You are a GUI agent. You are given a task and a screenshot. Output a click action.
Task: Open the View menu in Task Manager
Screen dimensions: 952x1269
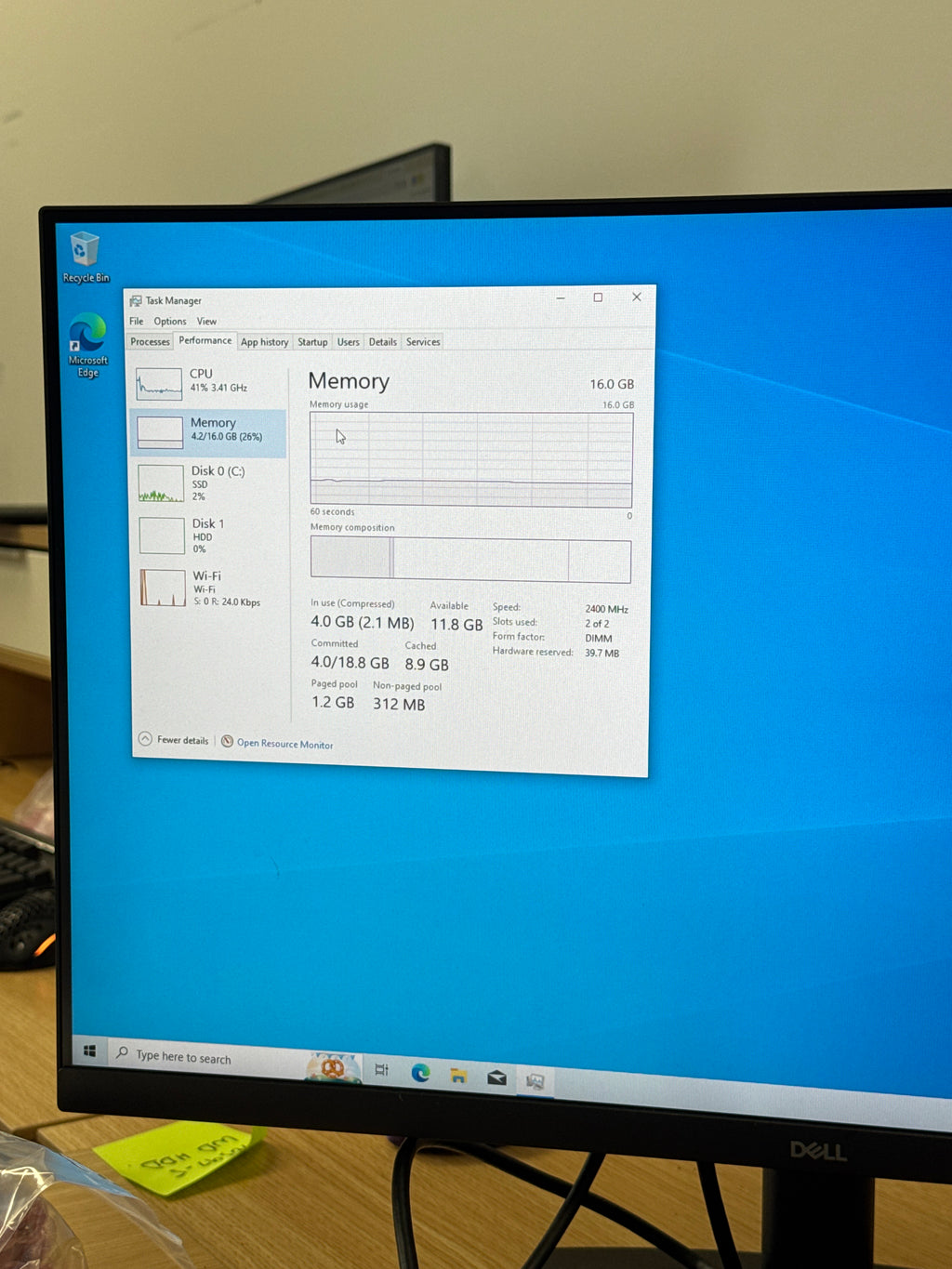(x=206, y=322)
